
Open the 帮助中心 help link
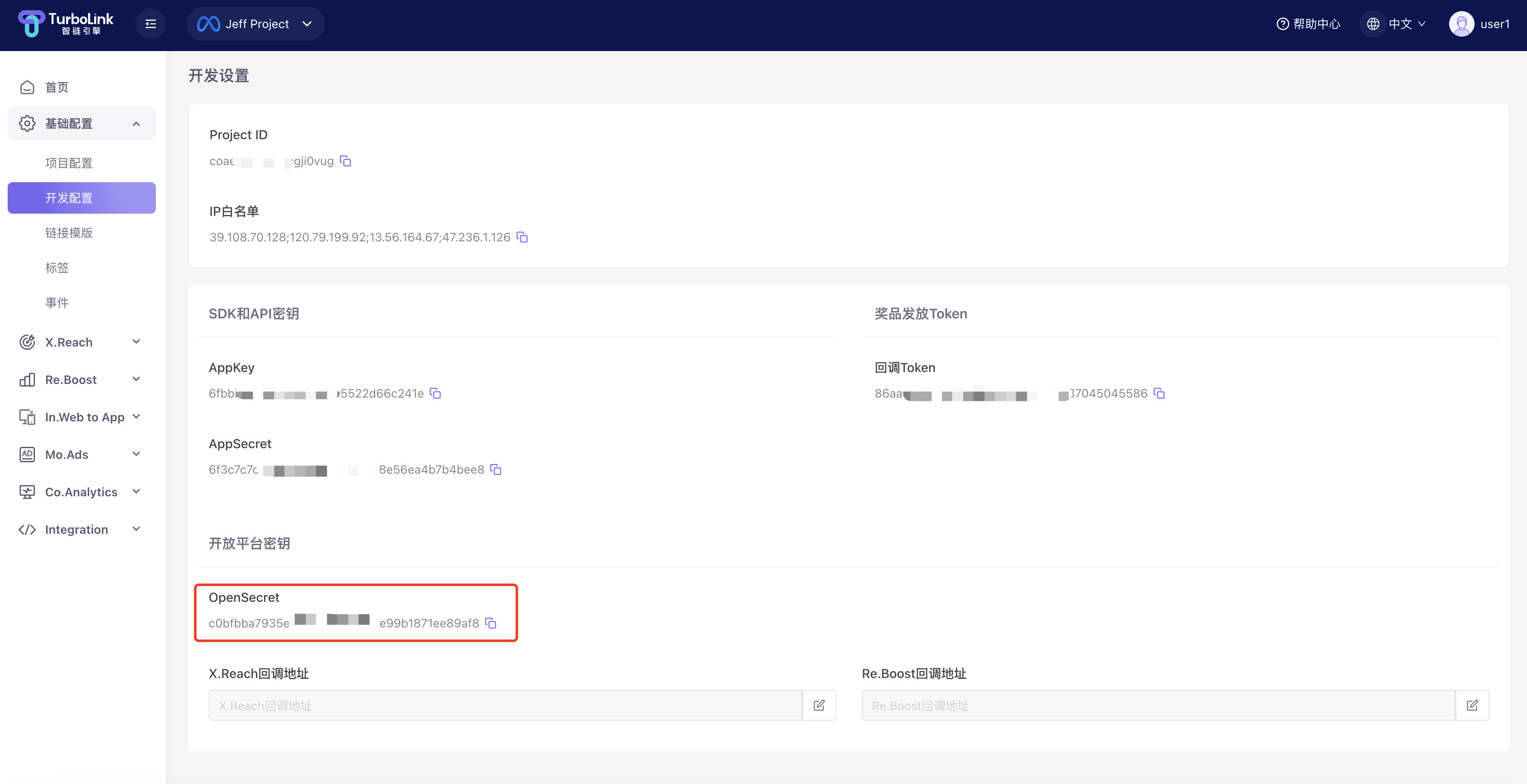1308,24
